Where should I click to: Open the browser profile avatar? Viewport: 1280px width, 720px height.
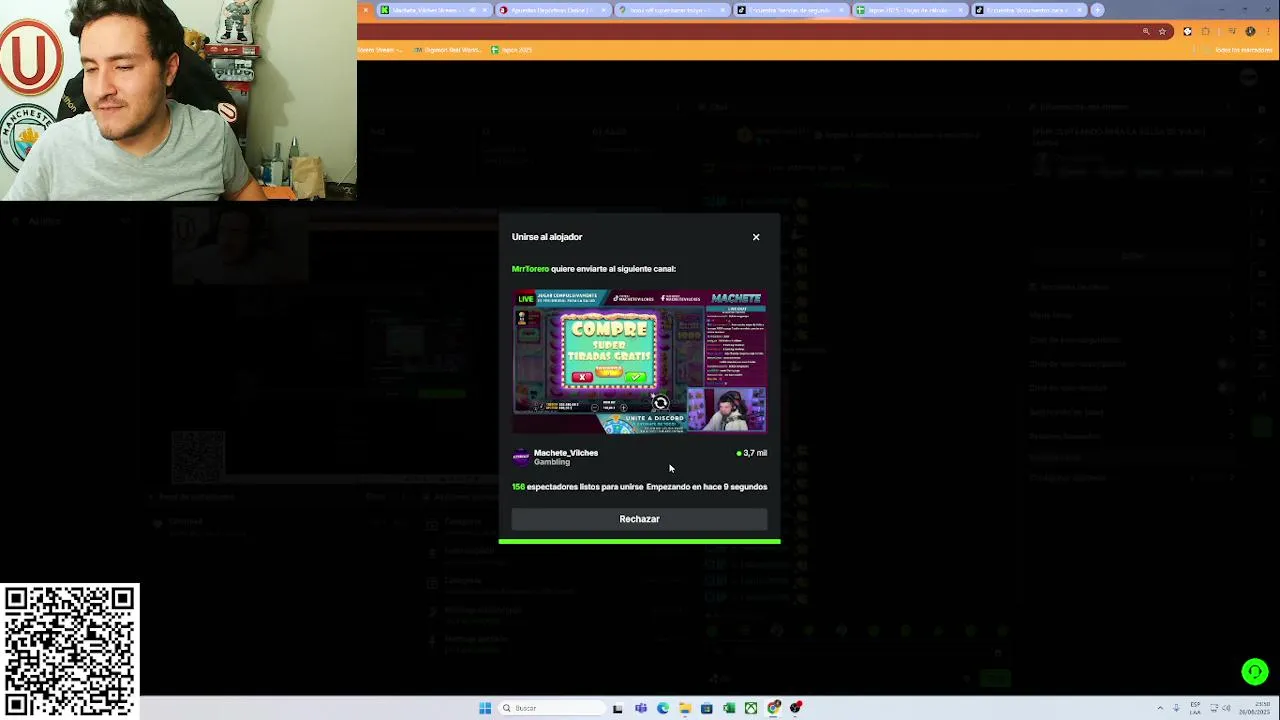coord(1250,32)
